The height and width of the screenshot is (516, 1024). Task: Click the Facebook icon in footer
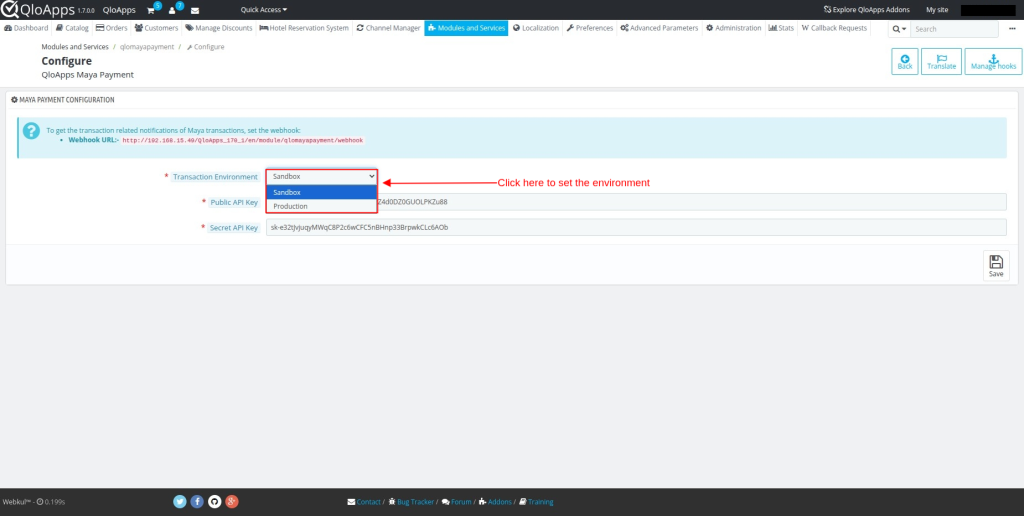[x=197, y=501]
